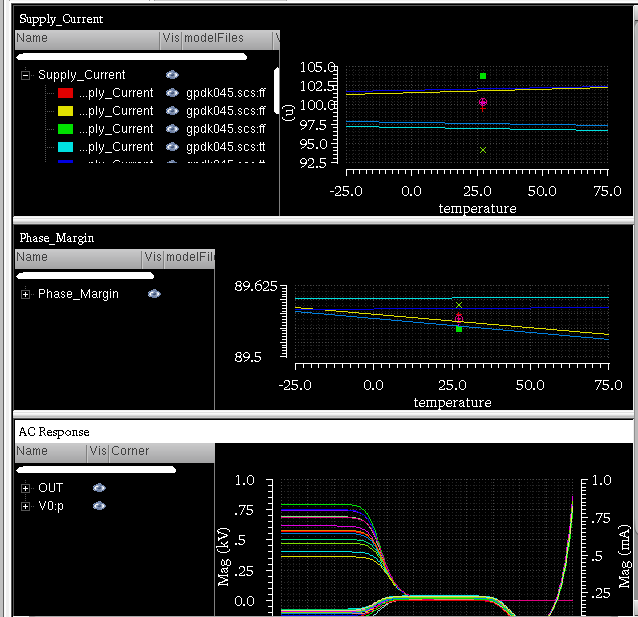The image size is (638, 617).
Task: Toggle visibility of cyan Supply_Current trace
Action: [172, 147]
